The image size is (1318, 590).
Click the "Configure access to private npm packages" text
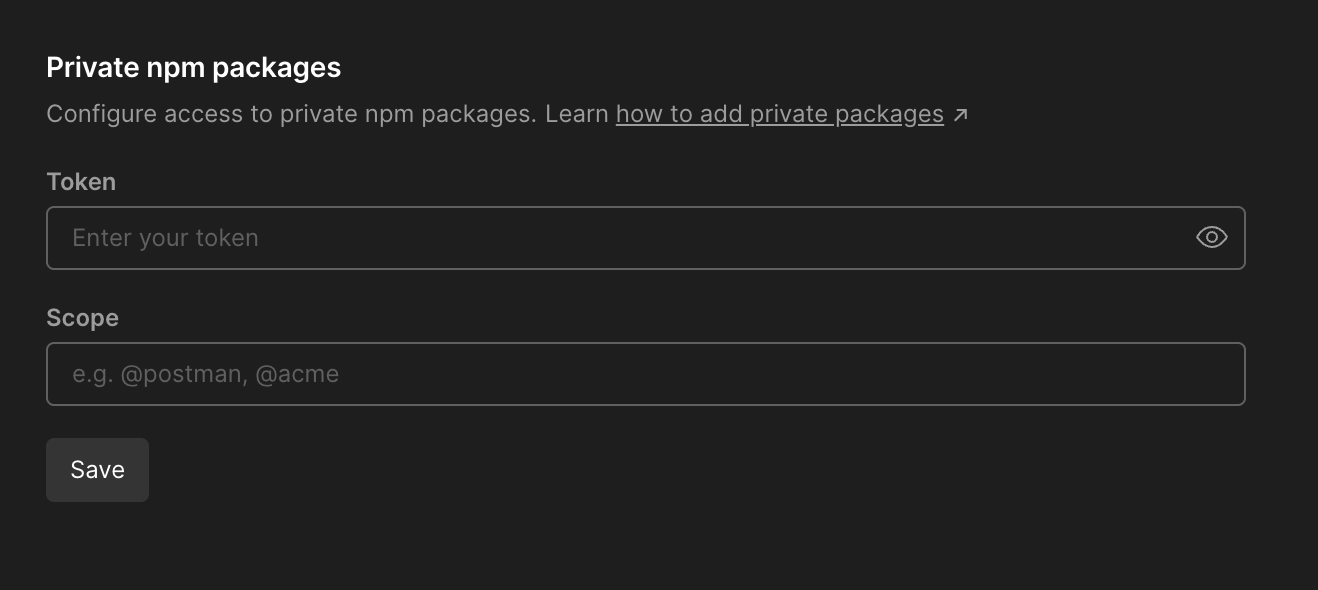290,114
